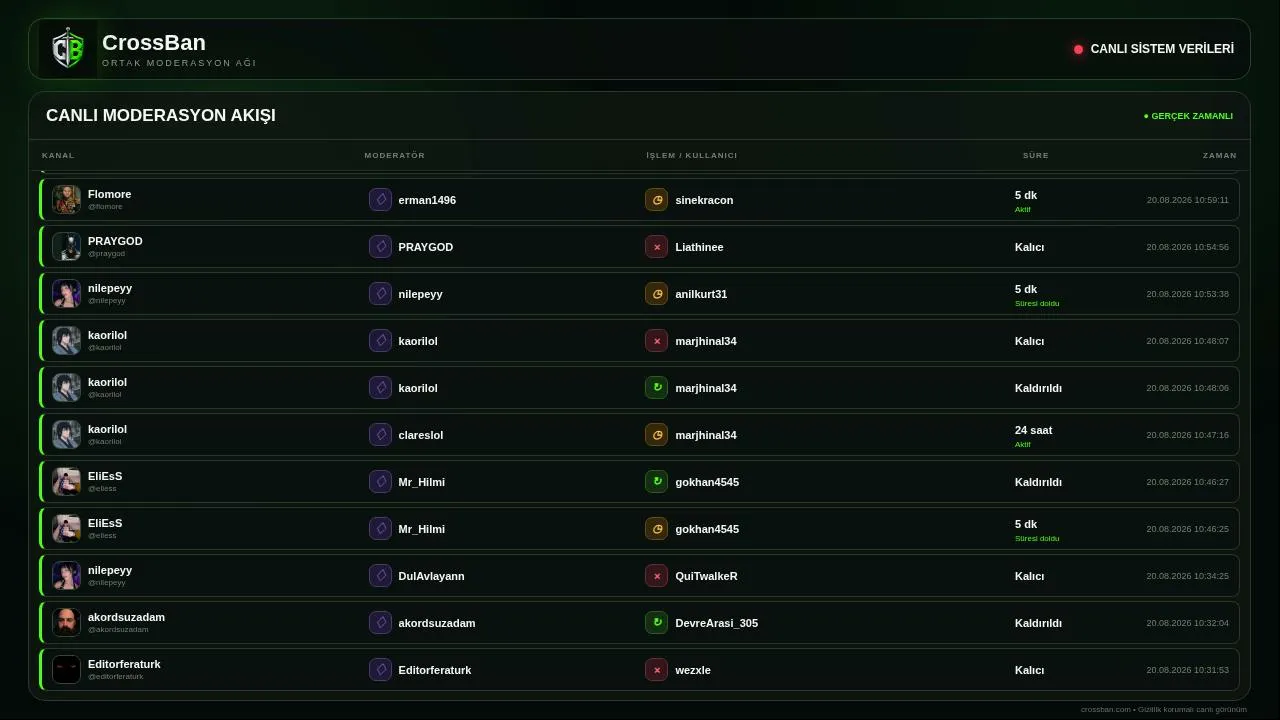Viewport: 1280px width, 720px height.
Task: Select the KANAL column header
Action: point(58,155)
